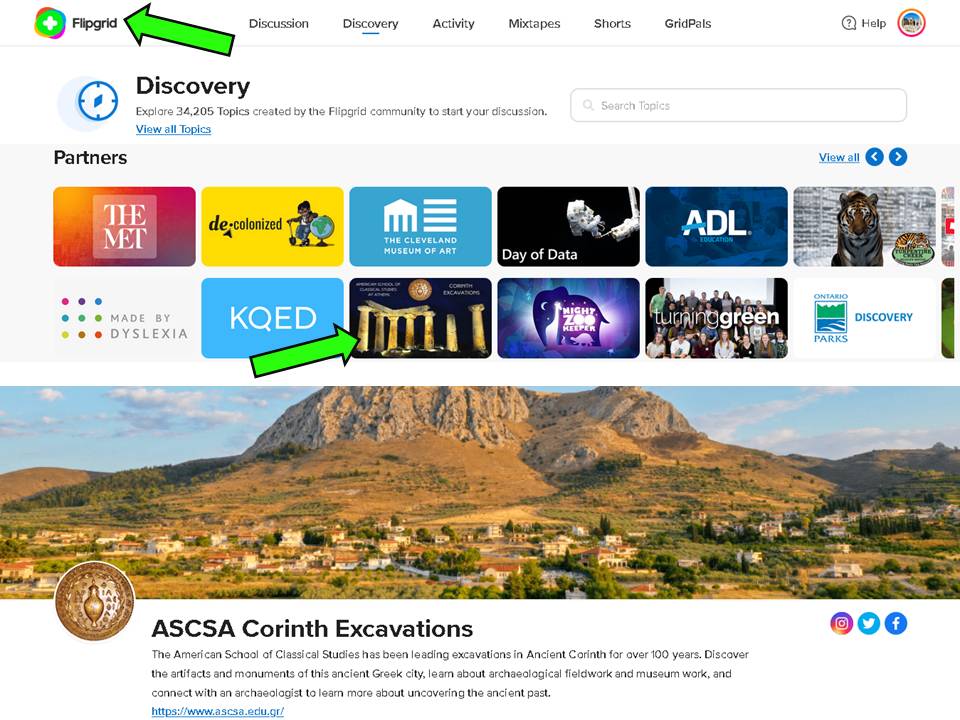Open the user profile avatar
The image size is (960, 720).
pyautogui.click(x=911, y=23)
